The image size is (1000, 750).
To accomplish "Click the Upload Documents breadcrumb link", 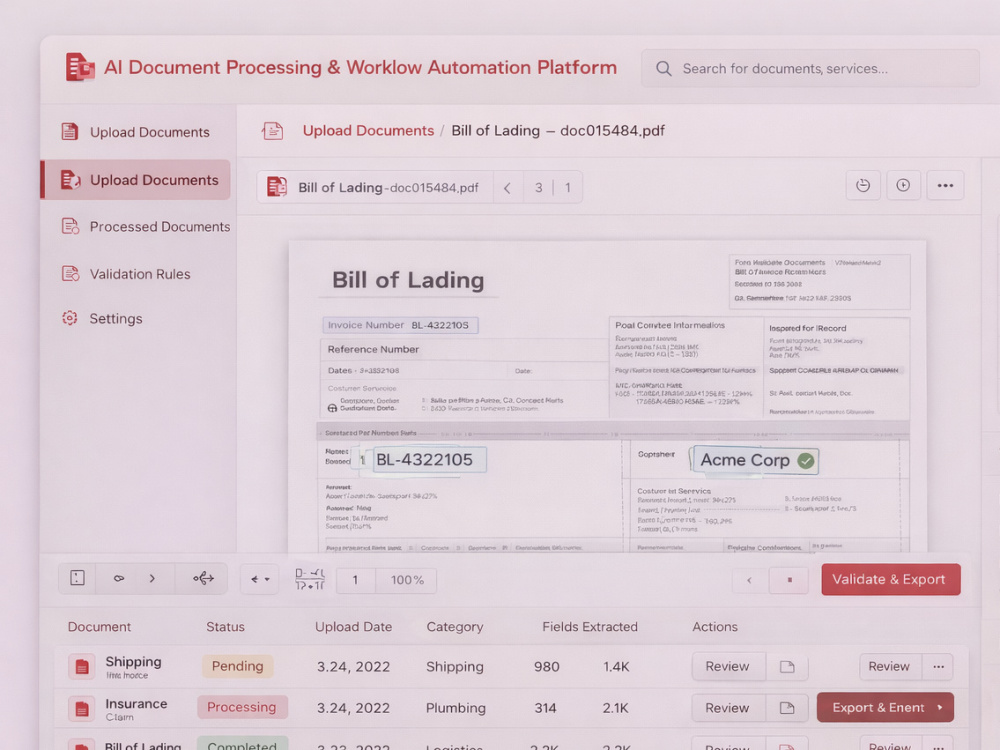I will [x=368, y=131].
